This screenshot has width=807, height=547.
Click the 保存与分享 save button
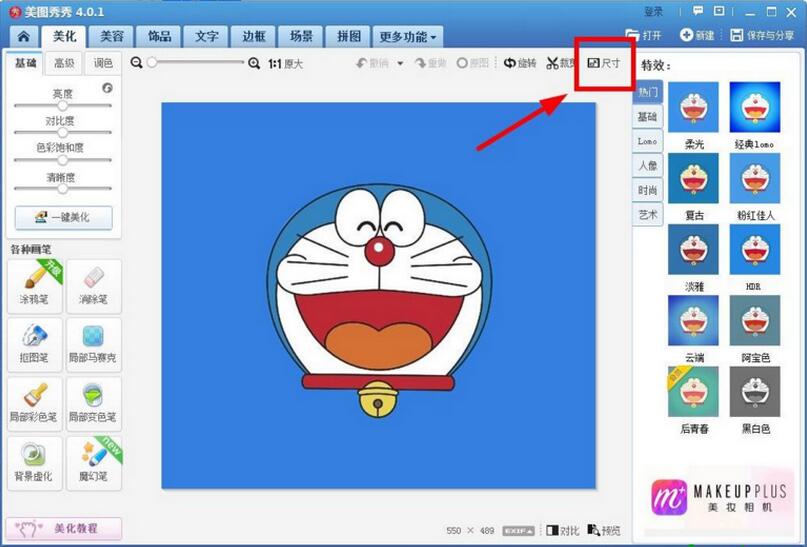point(762,35)
